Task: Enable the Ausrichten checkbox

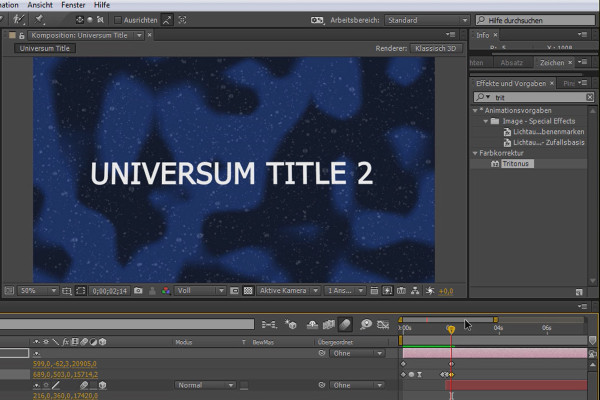Action: [118, 20]
